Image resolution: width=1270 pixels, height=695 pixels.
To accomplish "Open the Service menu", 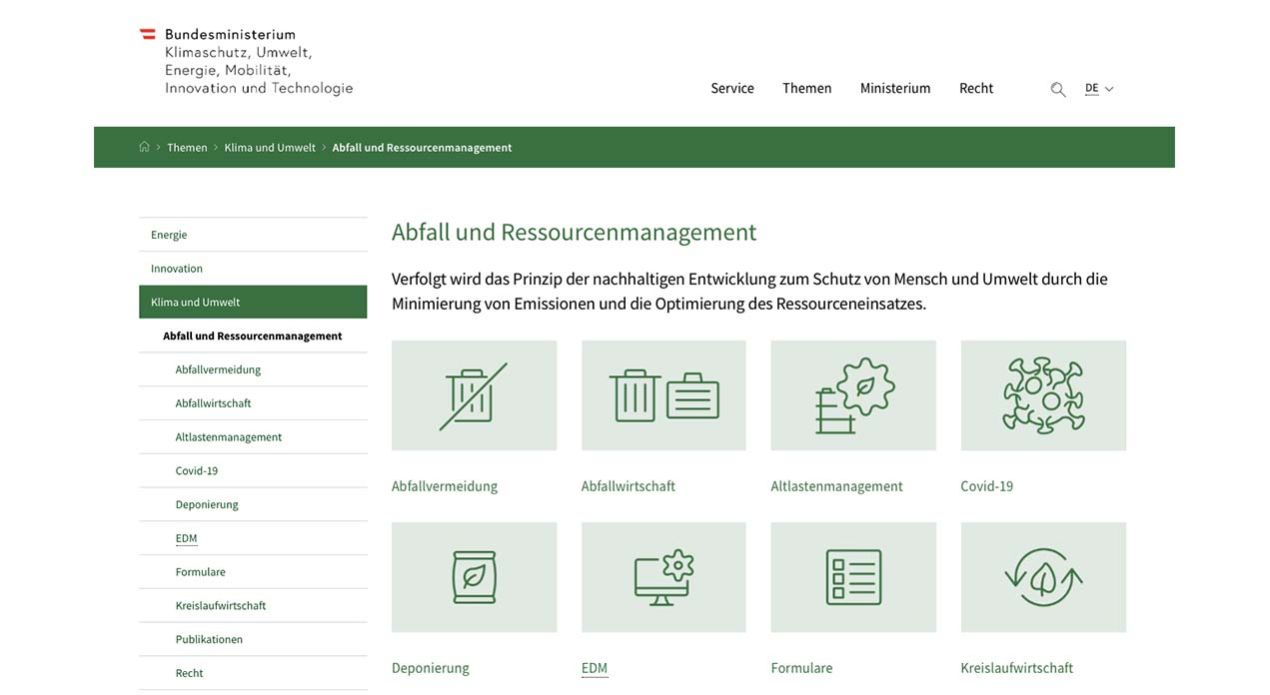I will tap(732, 88).
